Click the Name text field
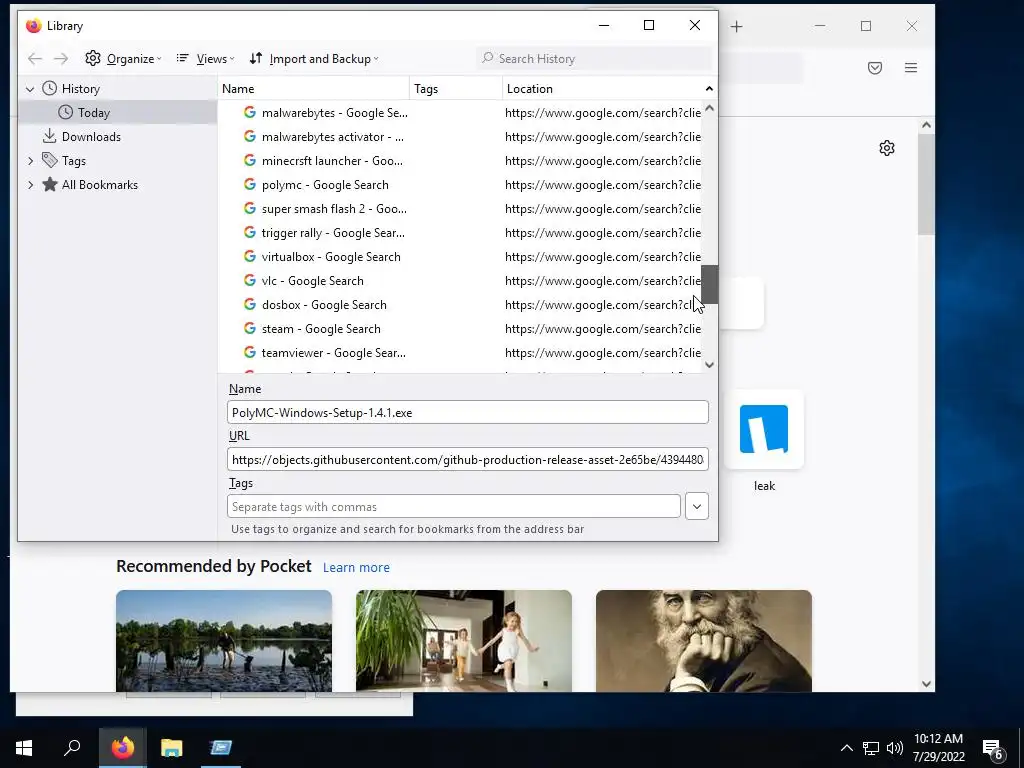This screenshot has height=768, width=1024. [468, 413]
